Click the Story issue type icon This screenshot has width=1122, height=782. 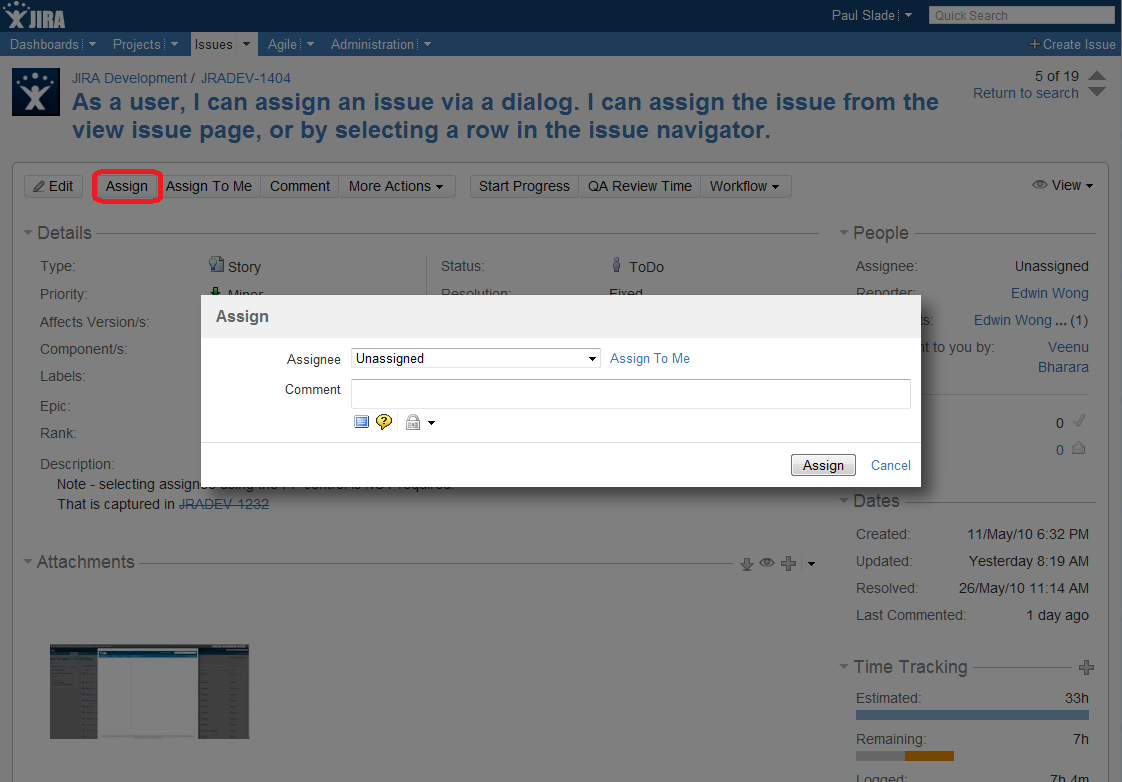216,265
